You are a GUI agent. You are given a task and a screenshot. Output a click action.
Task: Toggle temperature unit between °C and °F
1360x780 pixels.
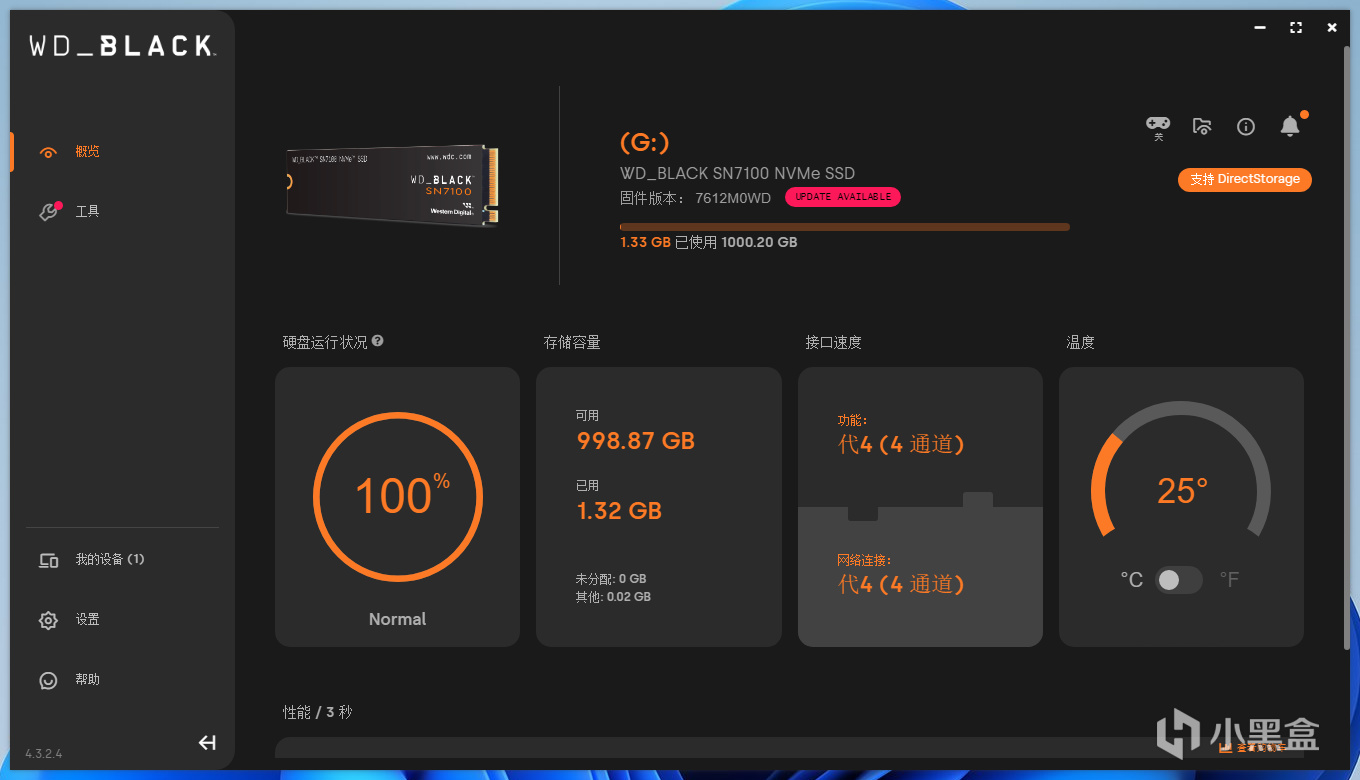click(1179, 580)
